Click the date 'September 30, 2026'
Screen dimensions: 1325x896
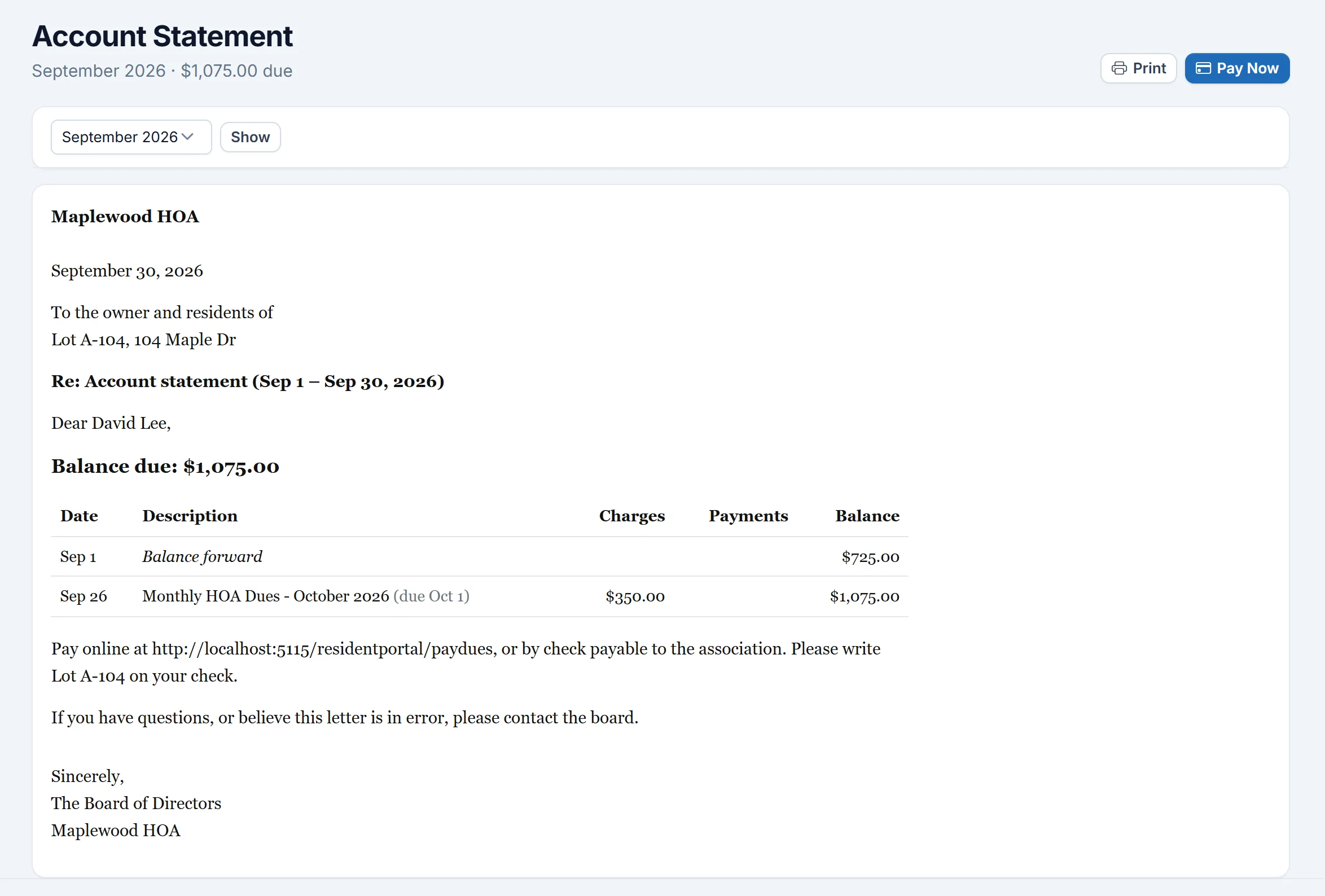coord(127,271)
